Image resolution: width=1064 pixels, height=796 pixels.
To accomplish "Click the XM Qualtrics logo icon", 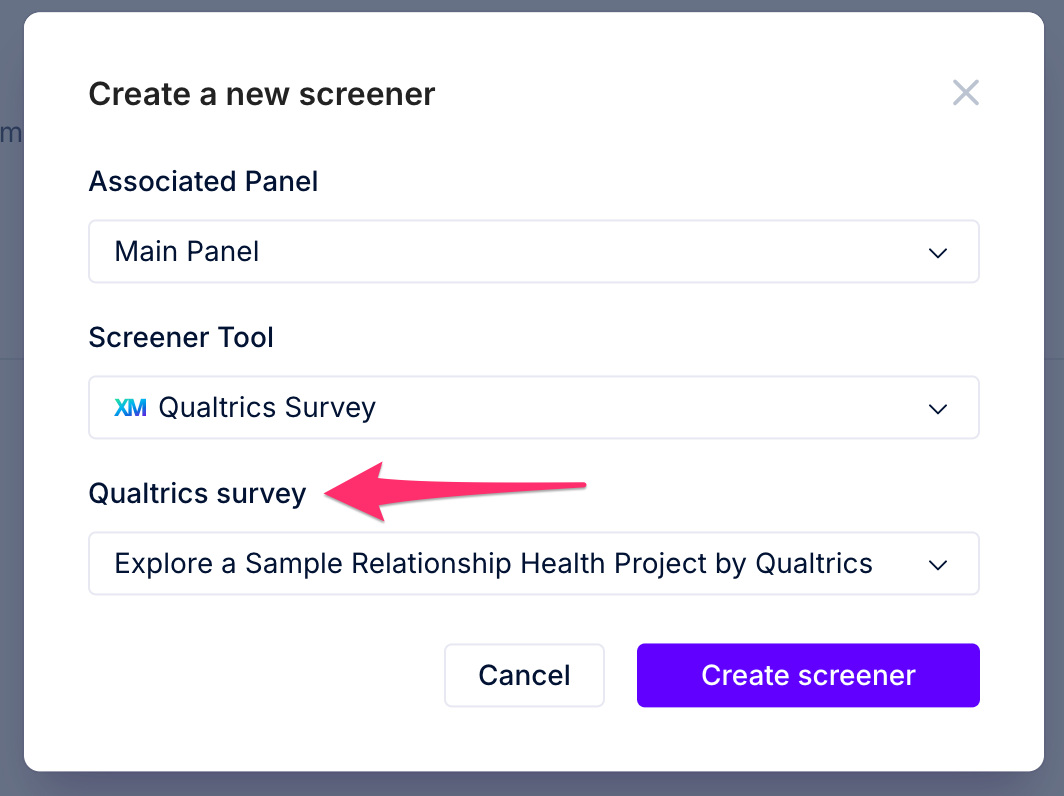I will pos(130,408).
